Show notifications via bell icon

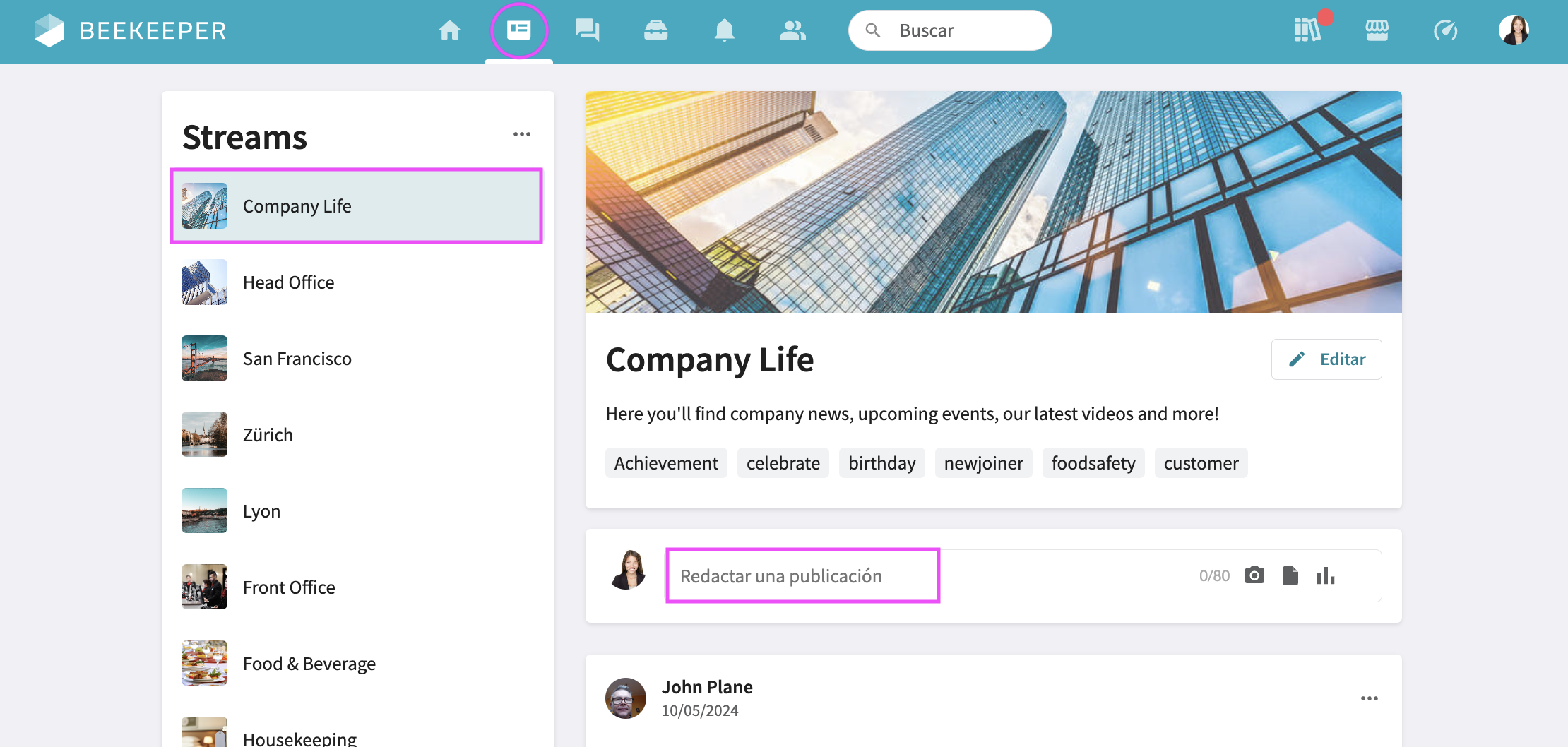[724, 30]
